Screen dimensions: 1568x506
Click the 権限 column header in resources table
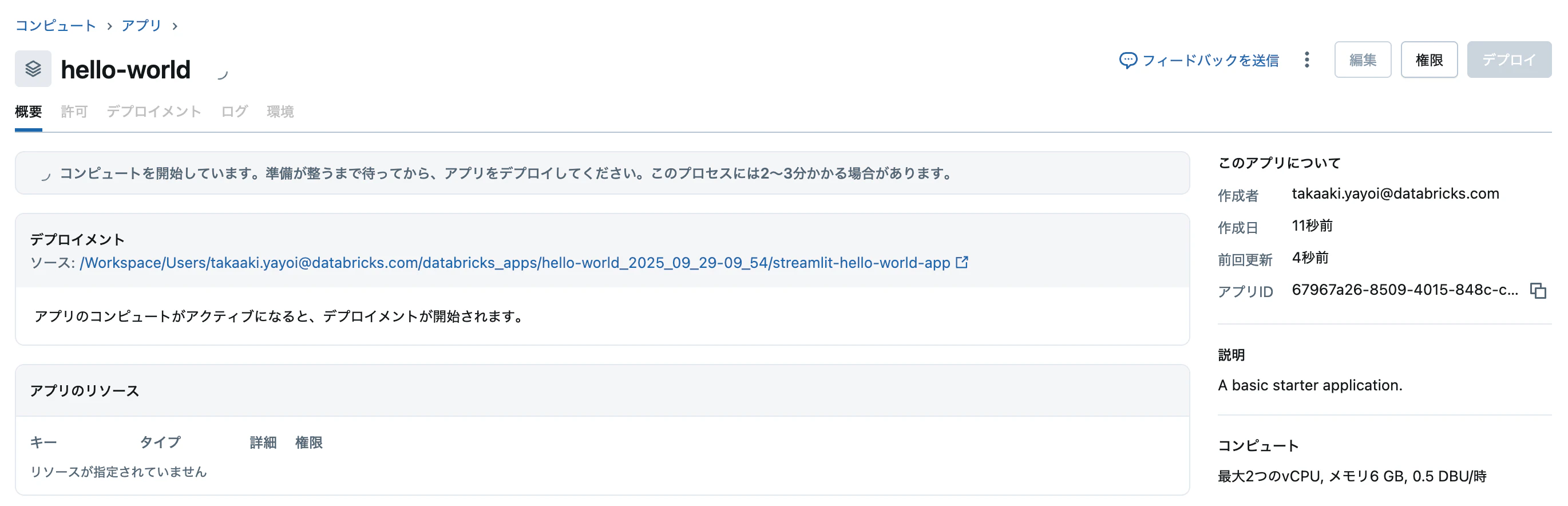click(308, 442)
